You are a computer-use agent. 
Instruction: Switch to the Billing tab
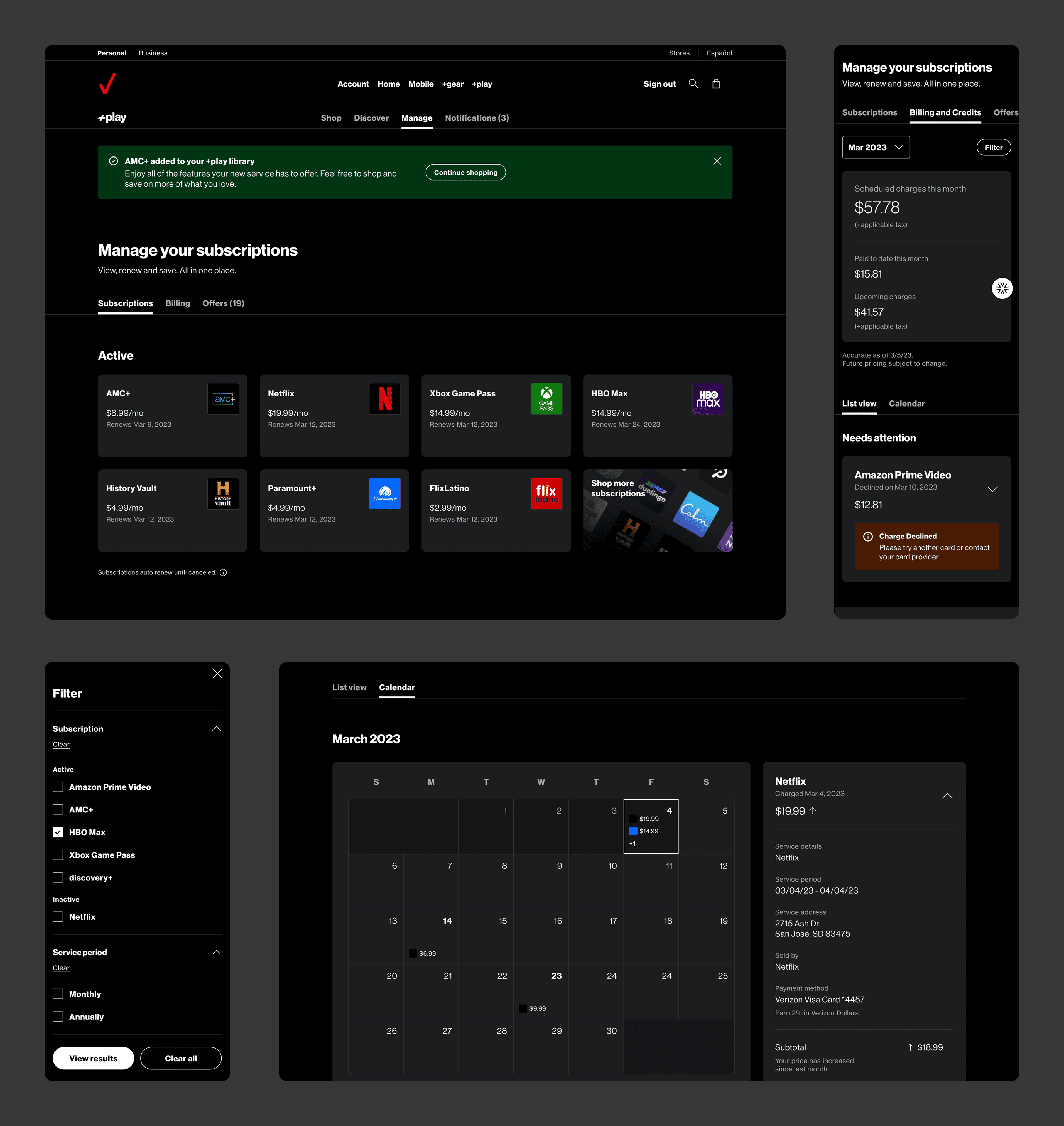click(178, 303)
